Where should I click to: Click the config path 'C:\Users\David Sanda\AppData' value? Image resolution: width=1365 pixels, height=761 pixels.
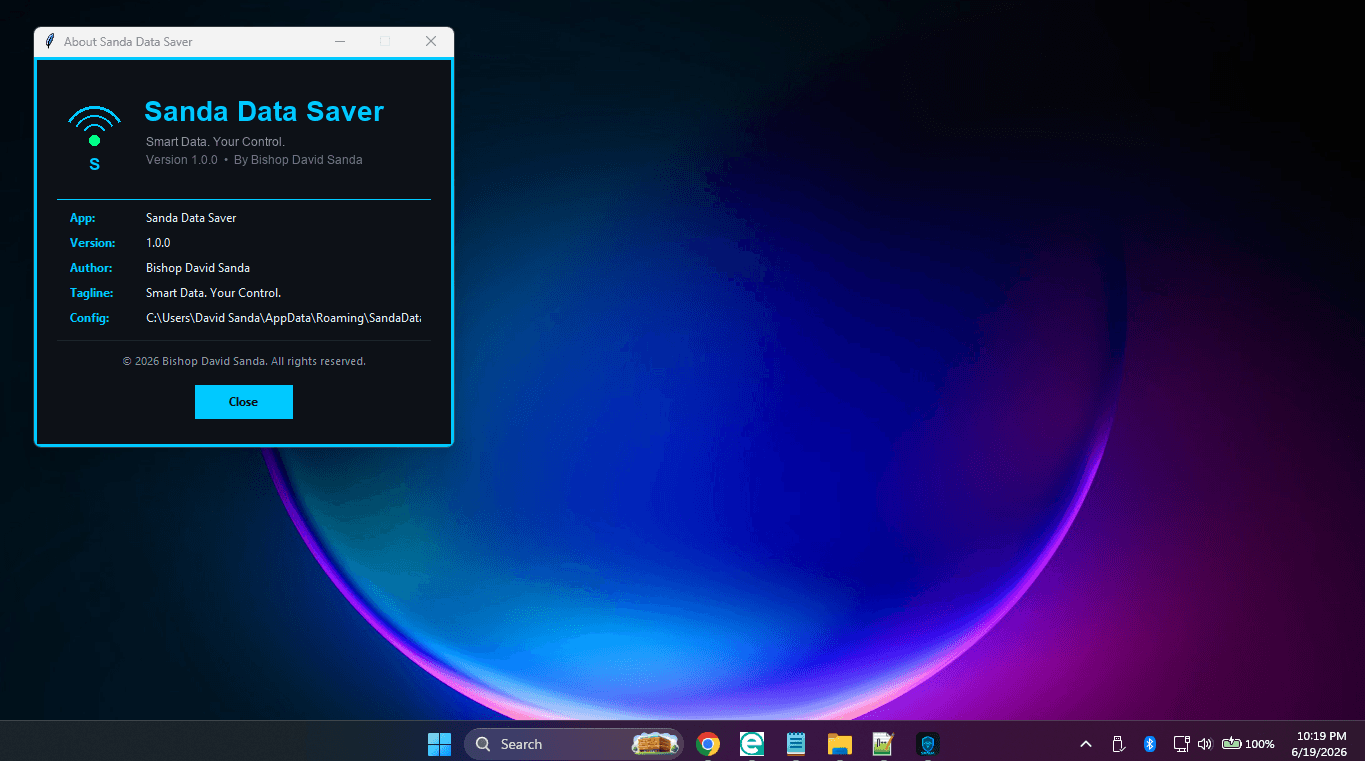pyautogui.click(x=283, y=318)
